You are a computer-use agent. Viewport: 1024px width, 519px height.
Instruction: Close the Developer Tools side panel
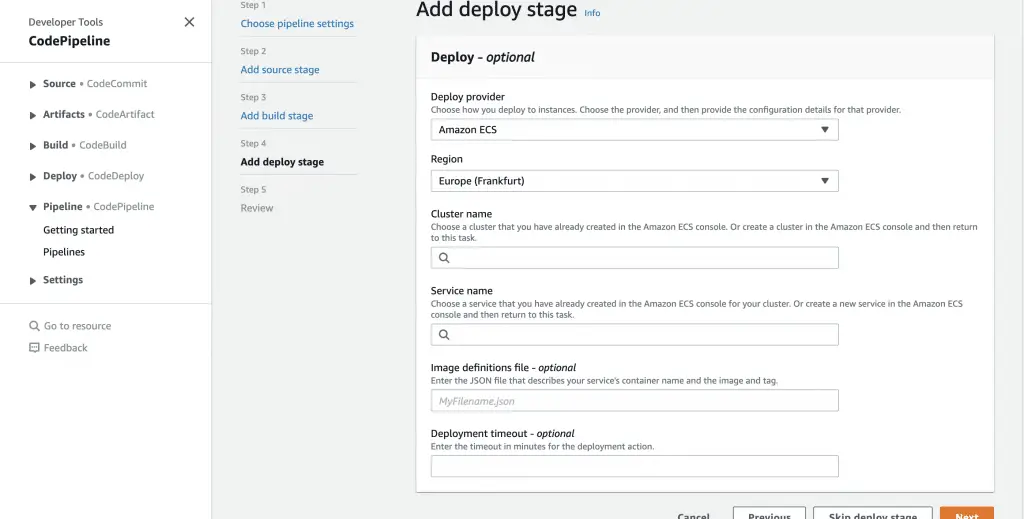coord(189,22)
